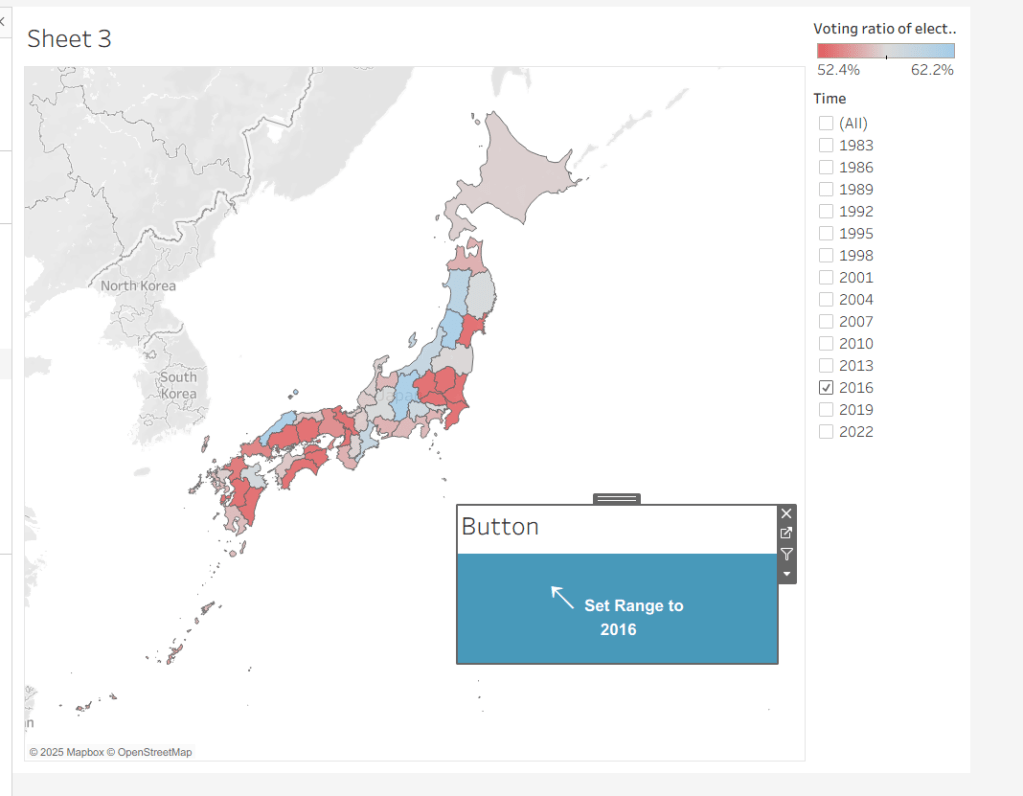Image resolution: width=1023 pixels, height=796 pixels.
Task: Check the (All) checkbox in Time filter
Action: [x=826, y=123]
